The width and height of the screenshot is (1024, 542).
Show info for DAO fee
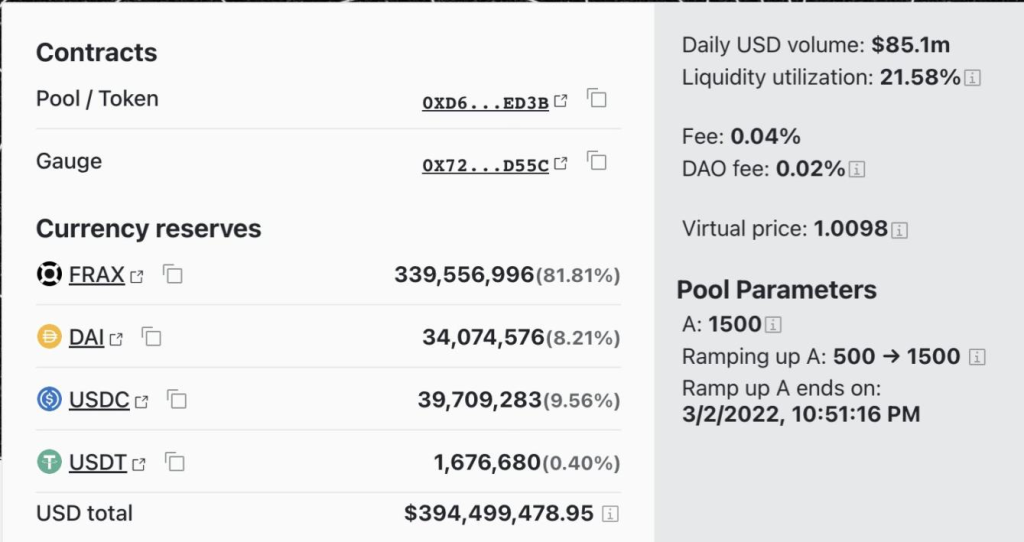coord(857,169)
